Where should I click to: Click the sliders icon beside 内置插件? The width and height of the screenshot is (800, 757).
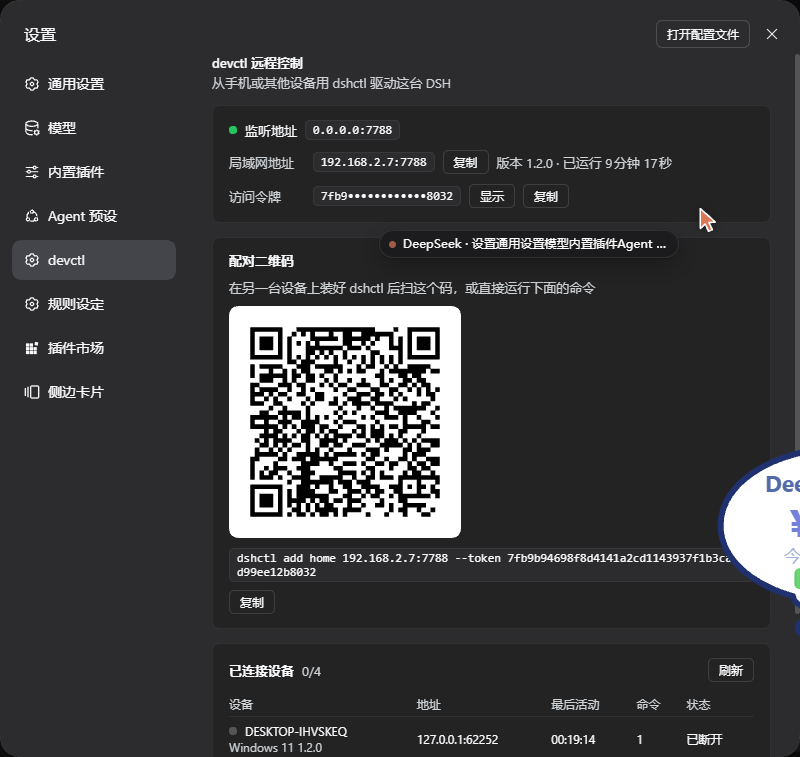coord(32,172)
